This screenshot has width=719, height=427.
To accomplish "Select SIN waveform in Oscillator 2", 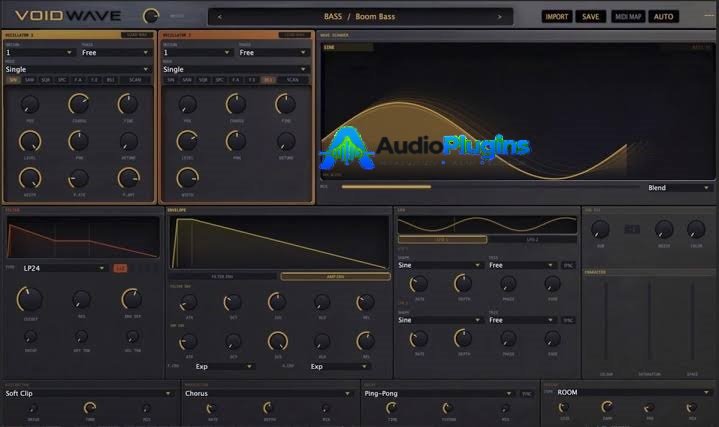I will click(x=171, y=80).
